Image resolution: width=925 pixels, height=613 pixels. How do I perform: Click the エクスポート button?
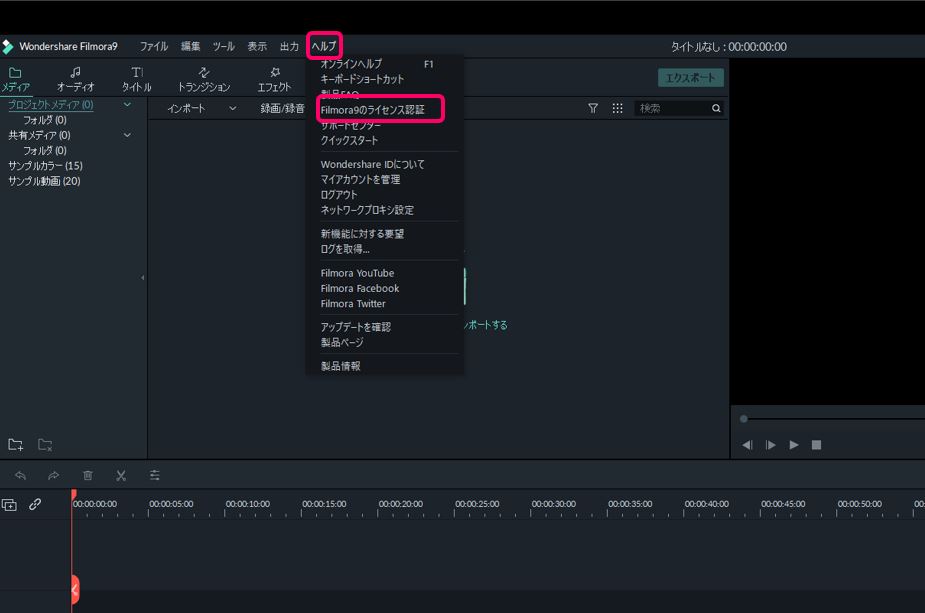pos(691,78)
